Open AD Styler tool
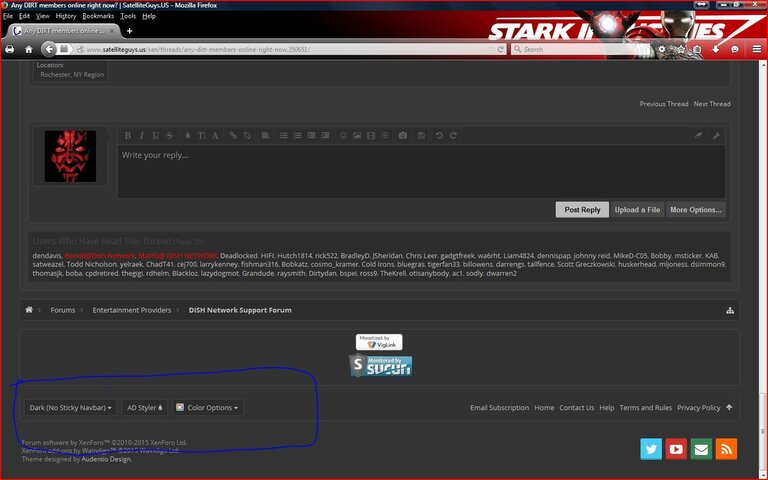The image size is (768, 480). [144, 408]
